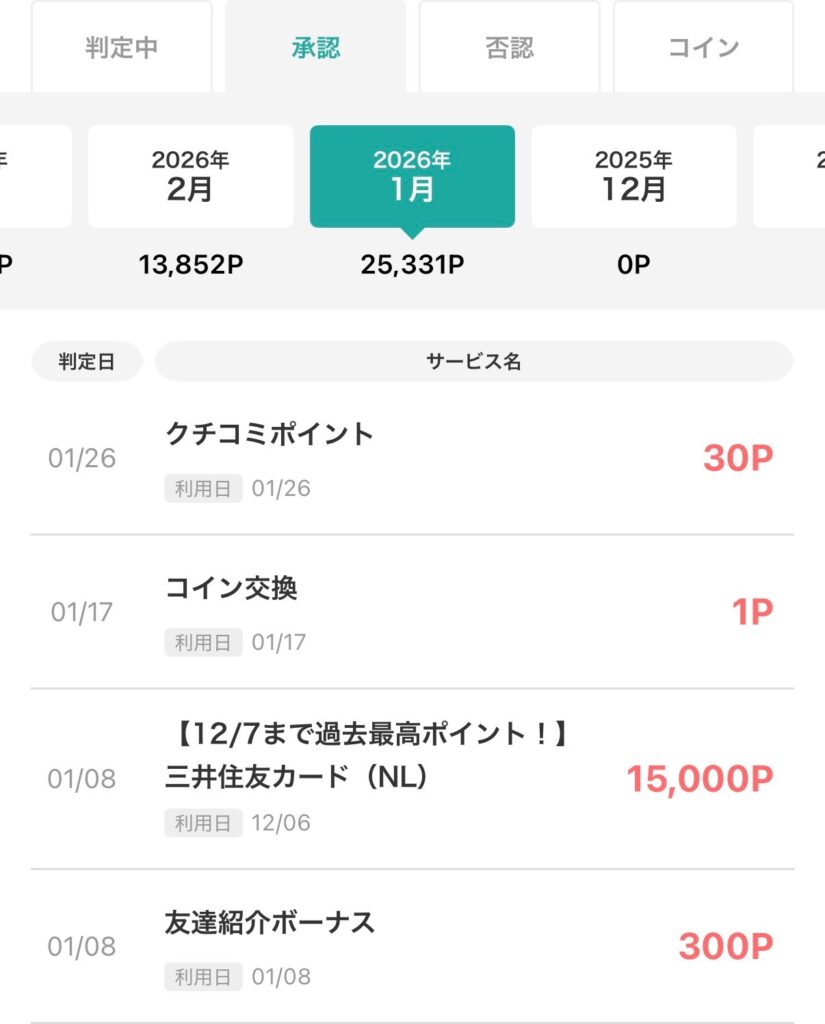Screen dimensions: 825x1024
Task: Open the コイン交換 entry
Action: (x=231, y=588)
